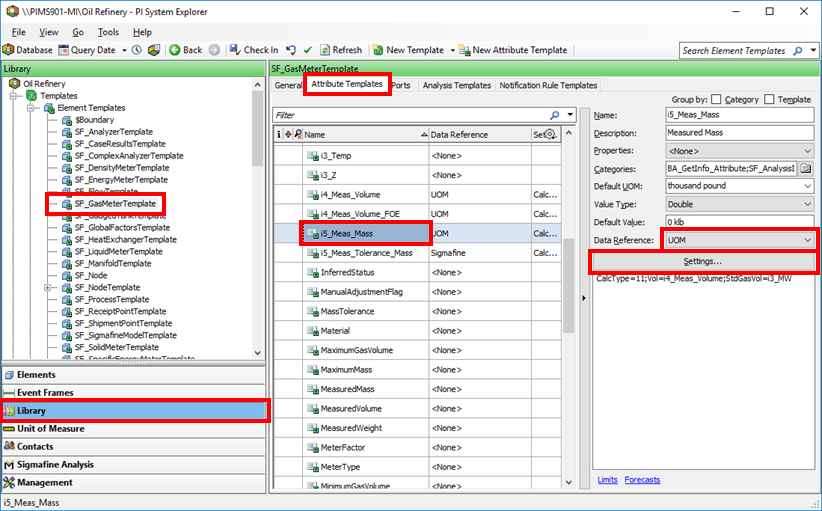The height and width of the screenshot is (511, 822).
Task: Open the Tools menu
Action: coord(108,32)
